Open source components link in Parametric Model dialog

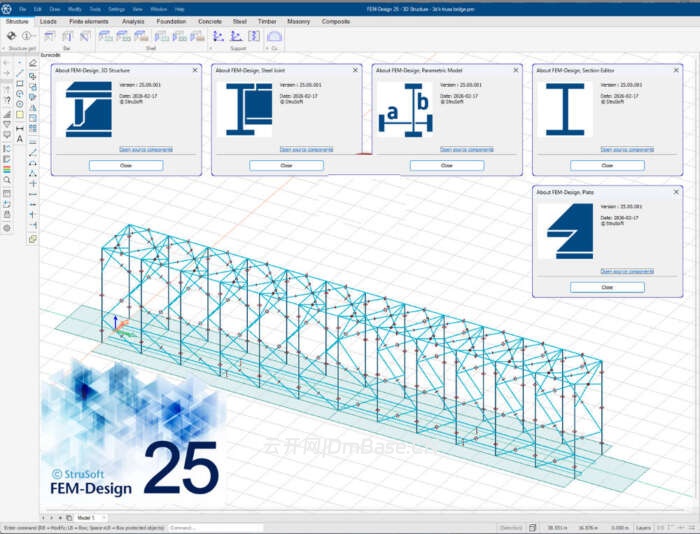(467, 149)
